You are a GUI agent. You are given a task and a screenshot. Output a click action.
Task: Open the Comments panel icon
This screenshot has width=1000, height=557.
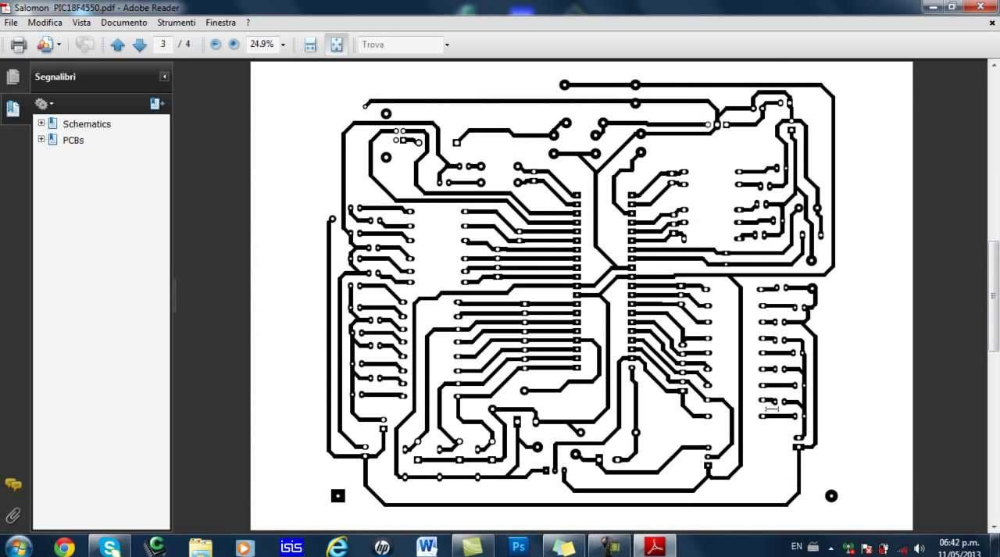(13, 485)
